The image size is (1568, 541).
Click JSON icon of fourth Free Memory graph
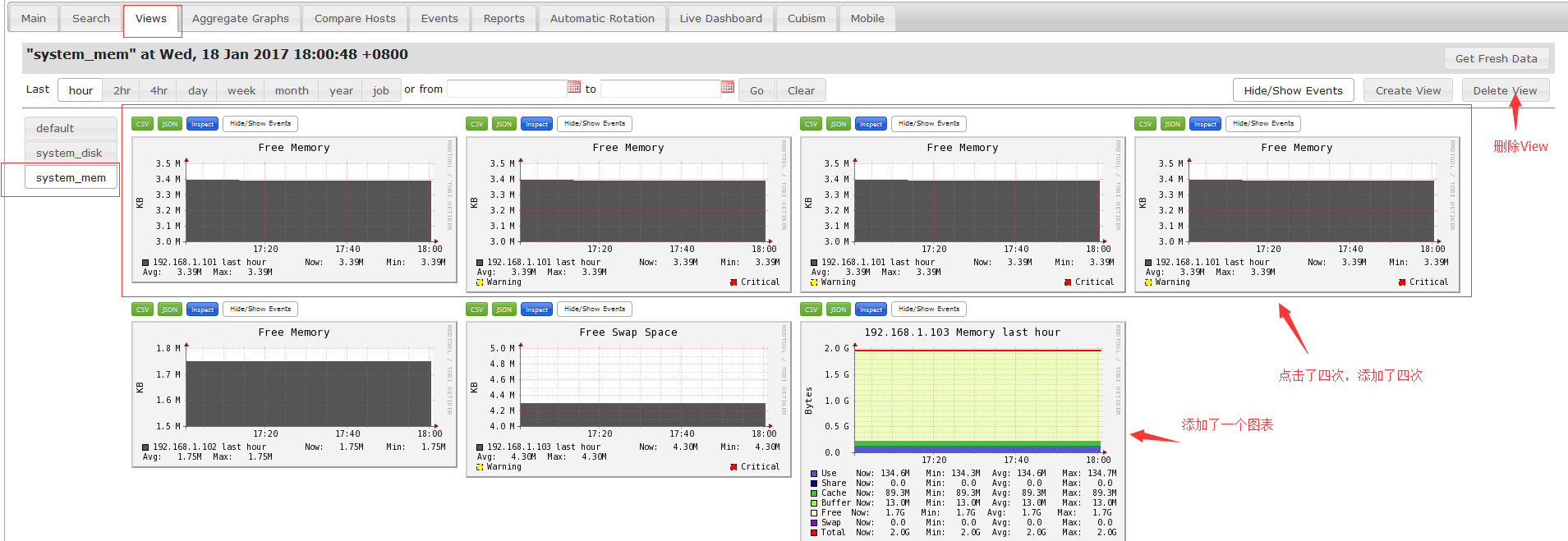pyautogui.click(x=1172, y=124)
